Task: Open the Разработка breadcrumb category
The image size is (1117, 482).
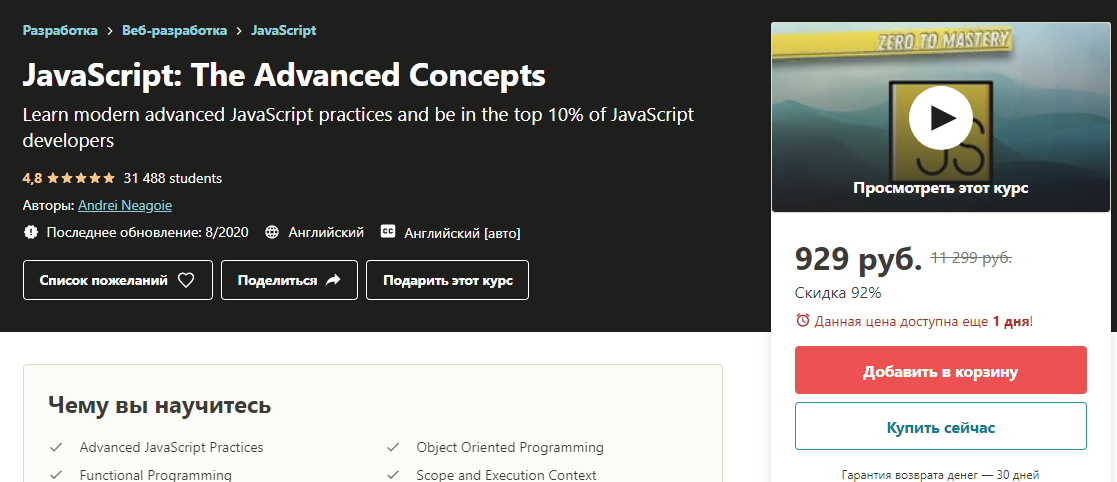Action: click(60, 30)
